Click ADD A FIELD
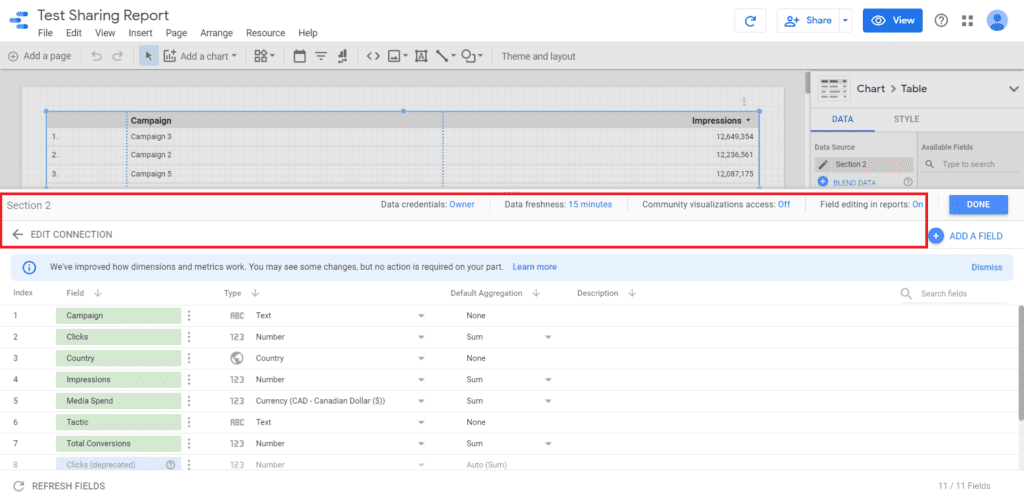 [x=965, y=236]
